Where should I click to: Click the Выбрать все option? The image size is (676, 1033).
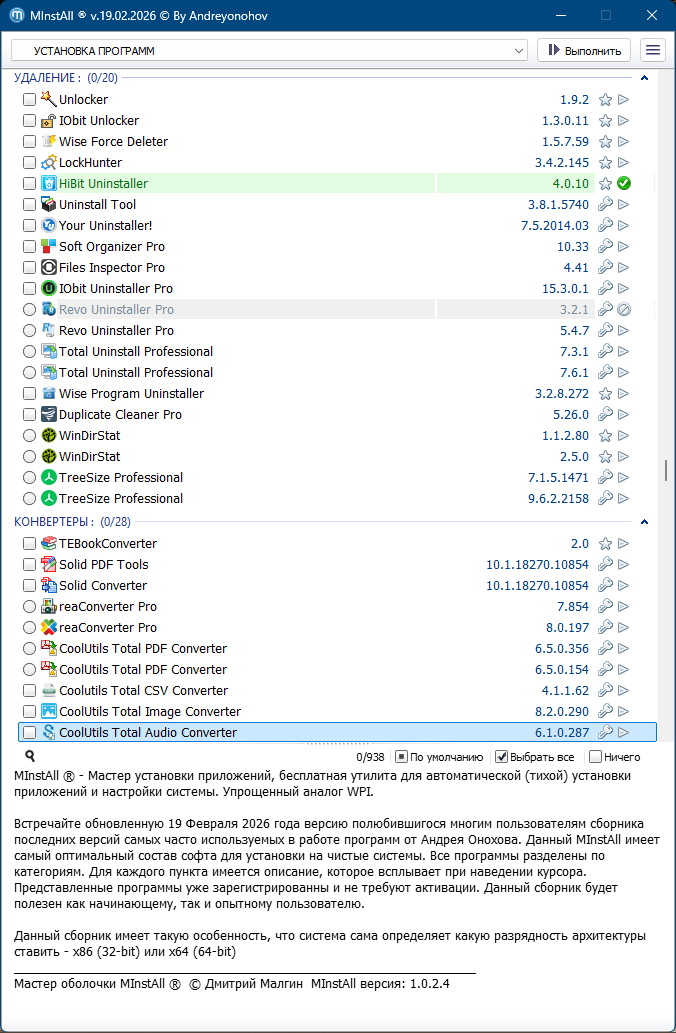(503, 757)
